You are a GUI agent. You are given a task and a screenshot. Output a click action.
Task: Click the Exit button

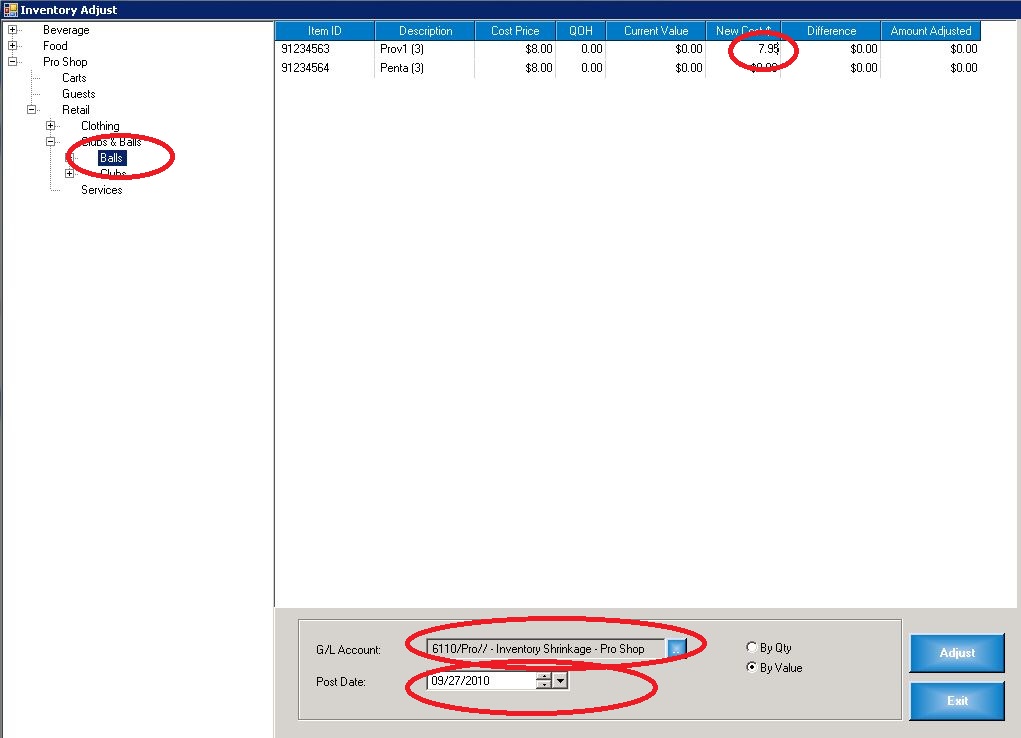(957, 701)
